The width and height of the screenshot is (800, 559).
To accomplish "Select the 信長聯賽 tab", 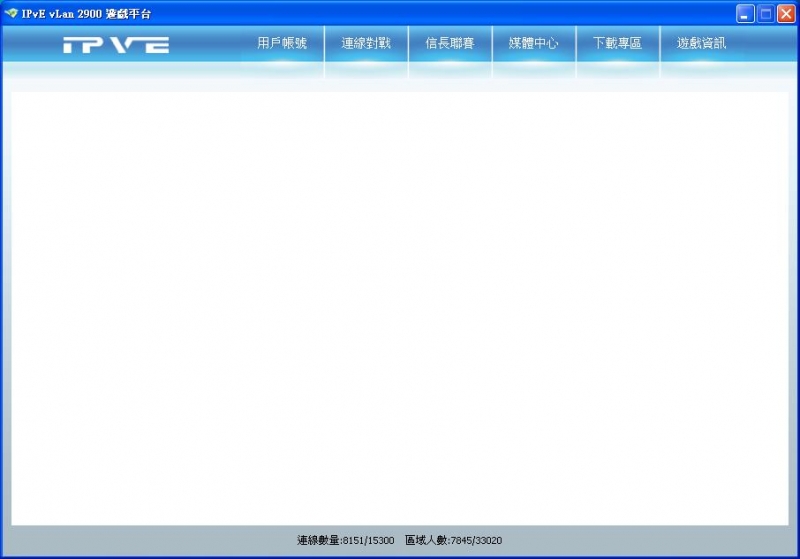I will pyautogui.click(x=450, y=44).
